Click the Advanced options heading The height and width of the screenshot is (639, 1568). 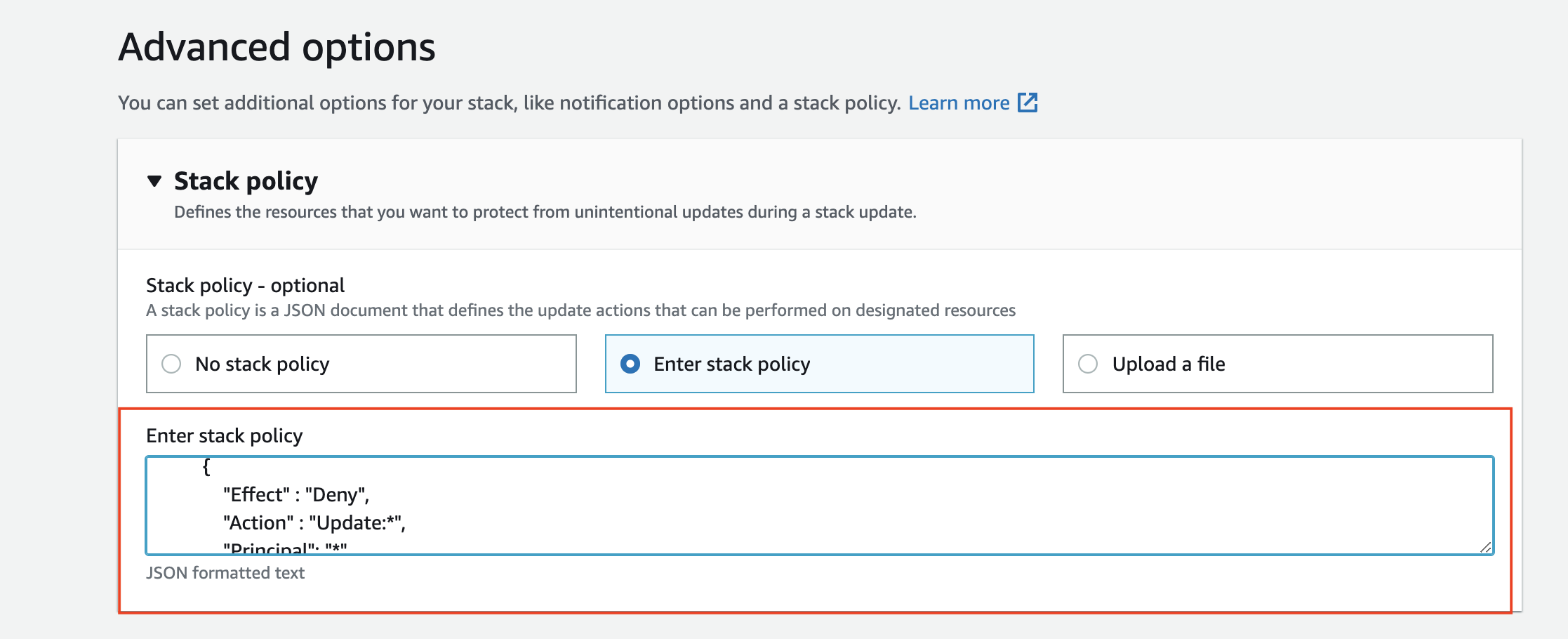point(278,46)
